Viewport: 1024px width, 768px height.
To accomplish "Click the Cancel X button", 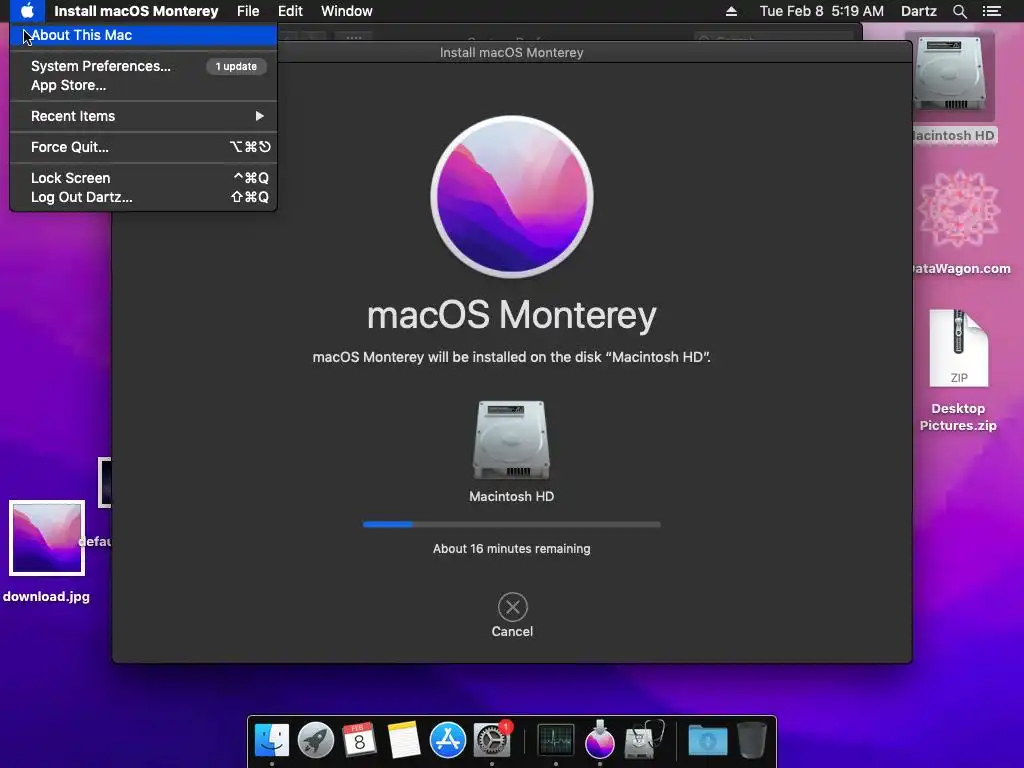I will [x=513, y=607].
